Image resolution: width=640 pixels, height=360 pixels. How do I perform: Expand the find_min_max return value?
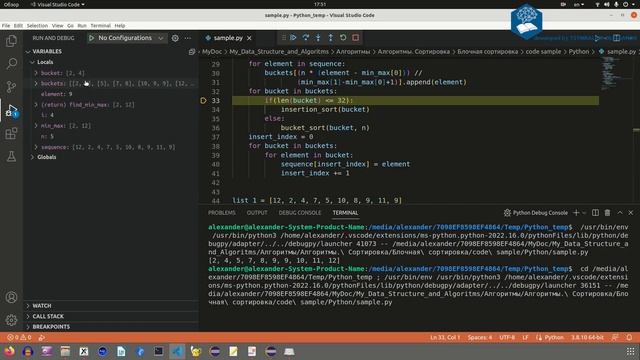[36, 104]
